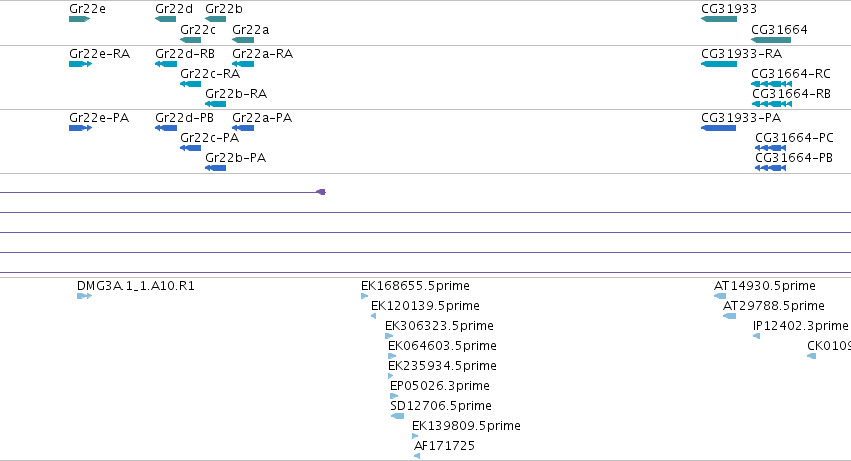
Task: Select the Gr22a gene label
Action: [x=251, y=30]
